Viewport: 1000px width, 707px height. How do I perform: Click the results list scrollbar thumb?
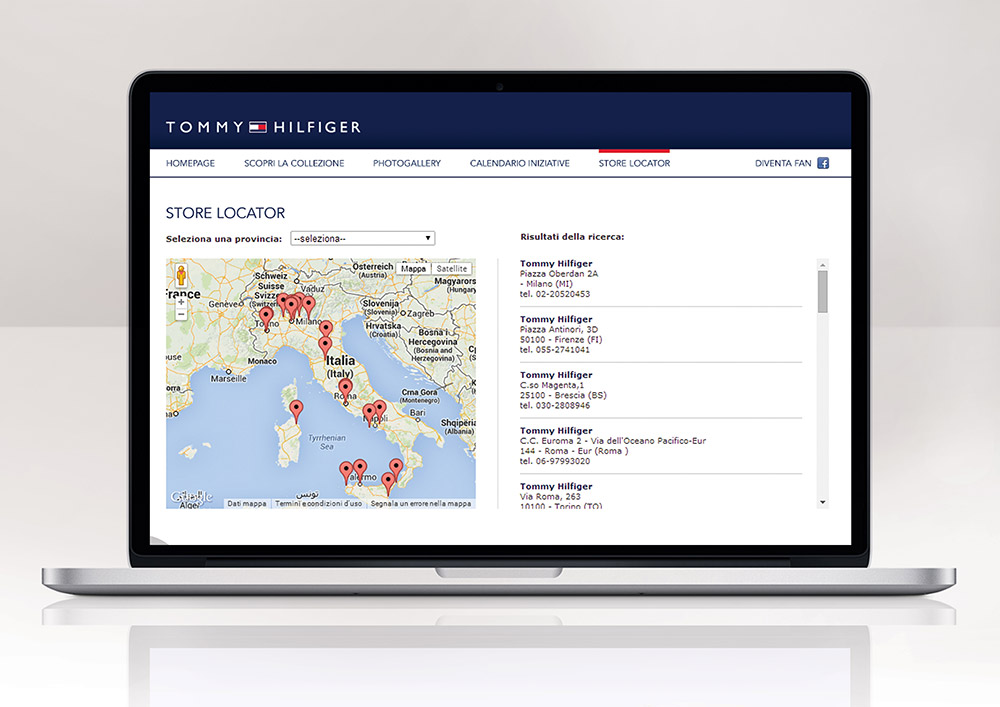click(x=823, y=291)
